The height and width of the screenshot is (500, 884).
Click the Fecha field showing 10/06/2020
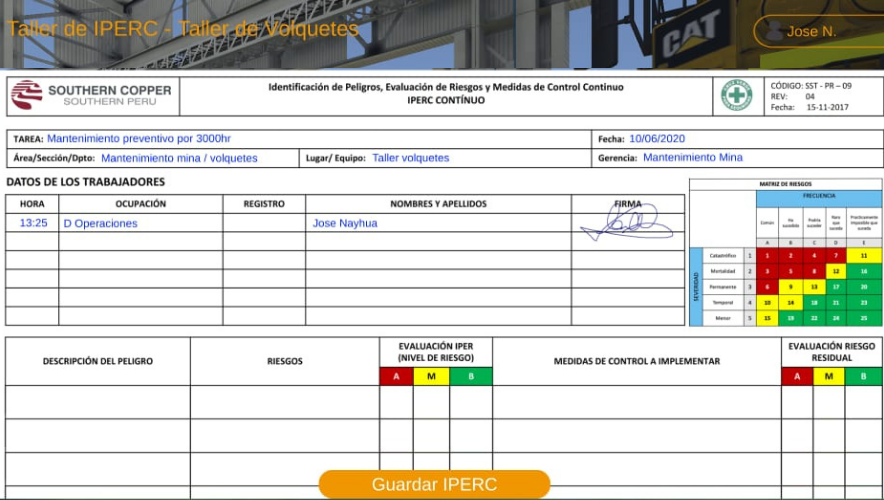pos(657,139)
